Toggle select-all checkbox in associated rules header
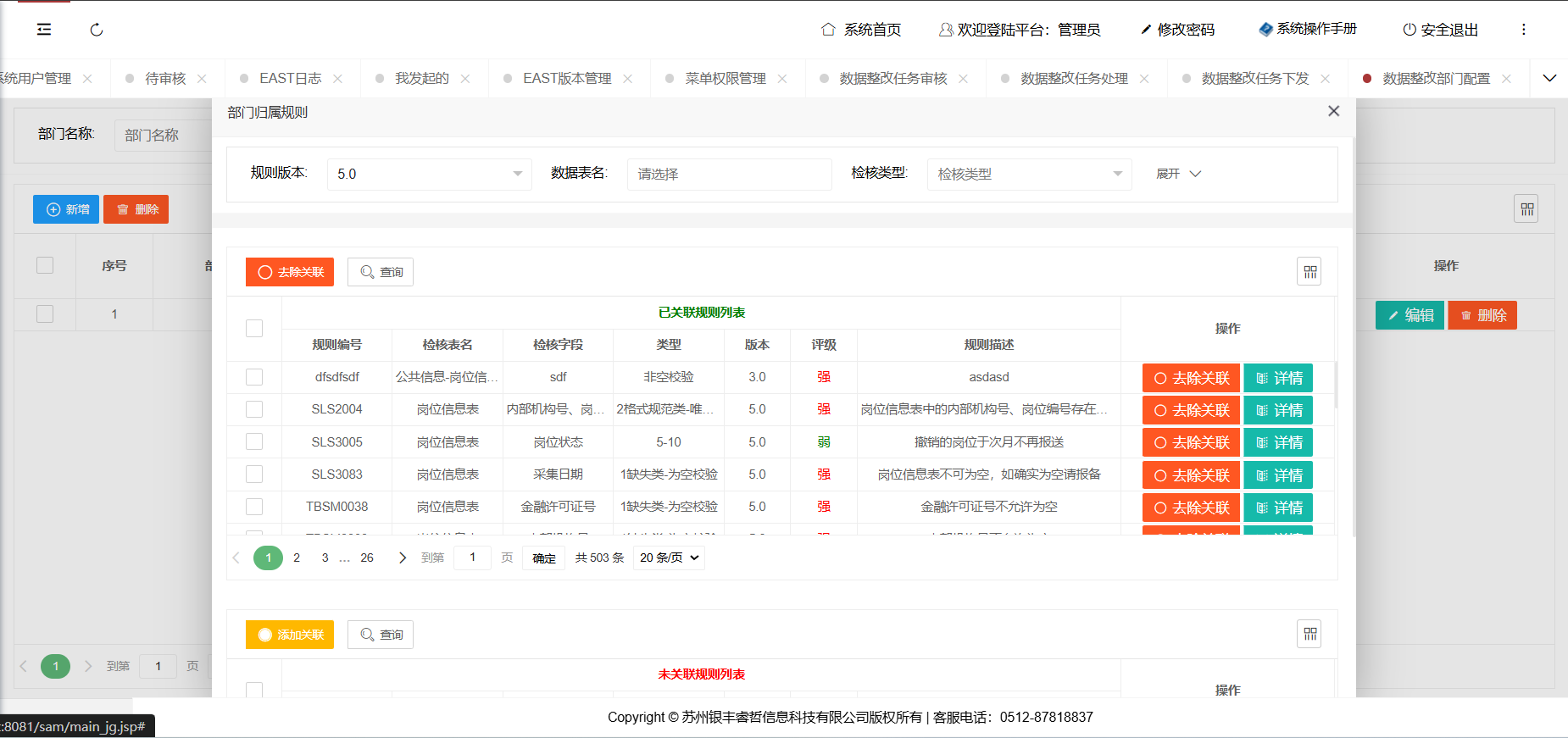 coord(254,329)
